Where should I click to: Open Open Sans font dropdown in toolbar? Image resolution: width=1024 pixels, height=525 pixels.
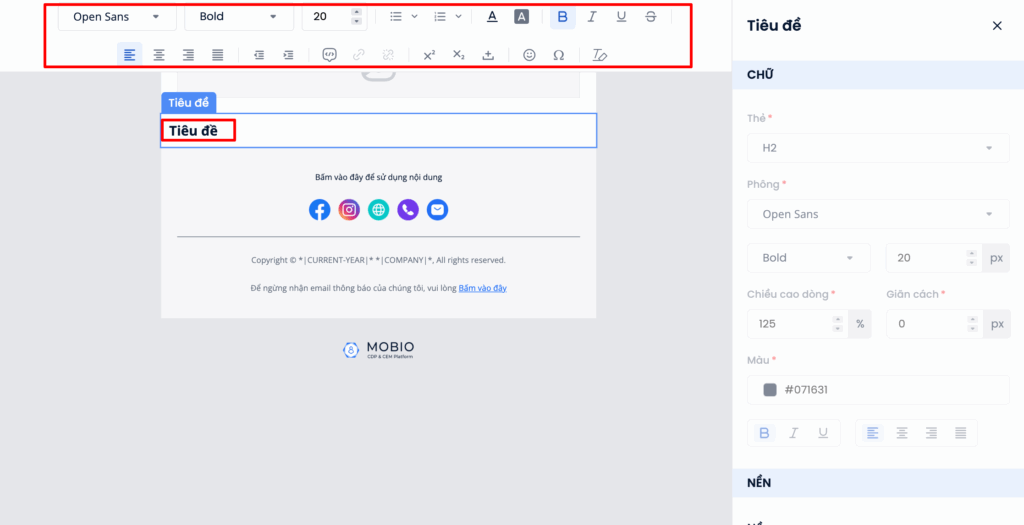(x=116, y=17)
